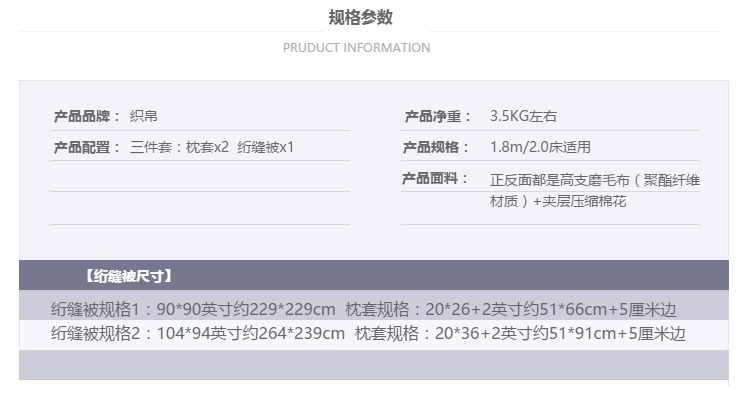This screenshot has height=411, width=750.
Task: Click the 规格参数 heading
Action: 361,18
